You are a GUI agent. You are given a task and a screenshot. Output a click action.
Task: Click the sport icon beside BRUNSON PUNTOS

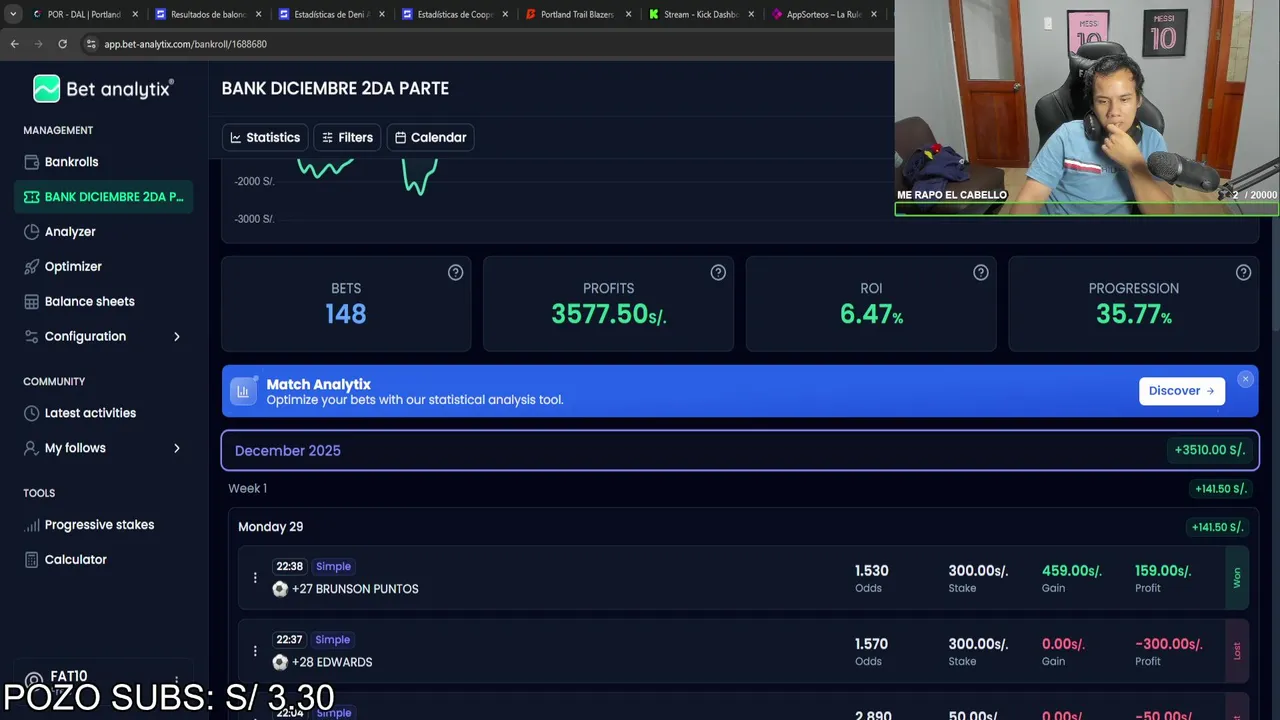(280, 589)
